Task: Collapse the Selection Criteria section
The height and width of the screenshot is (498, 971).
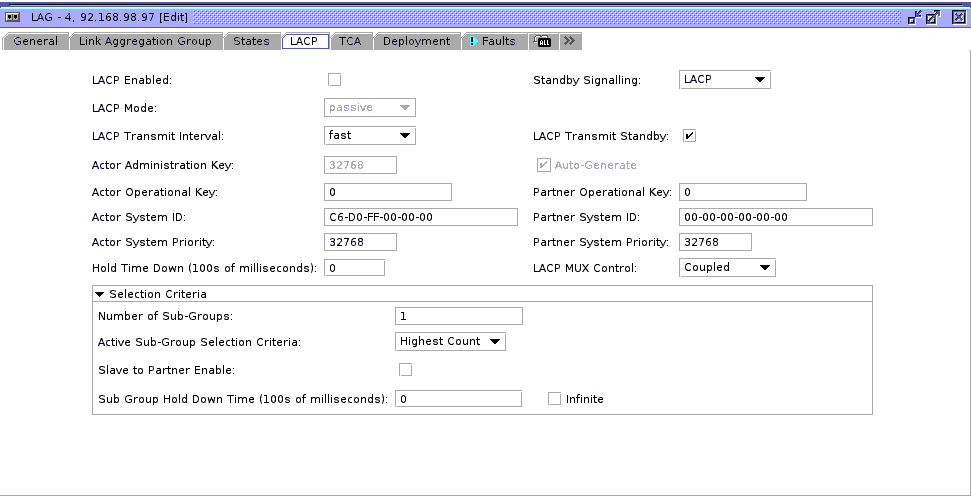Action: (99, 294)
